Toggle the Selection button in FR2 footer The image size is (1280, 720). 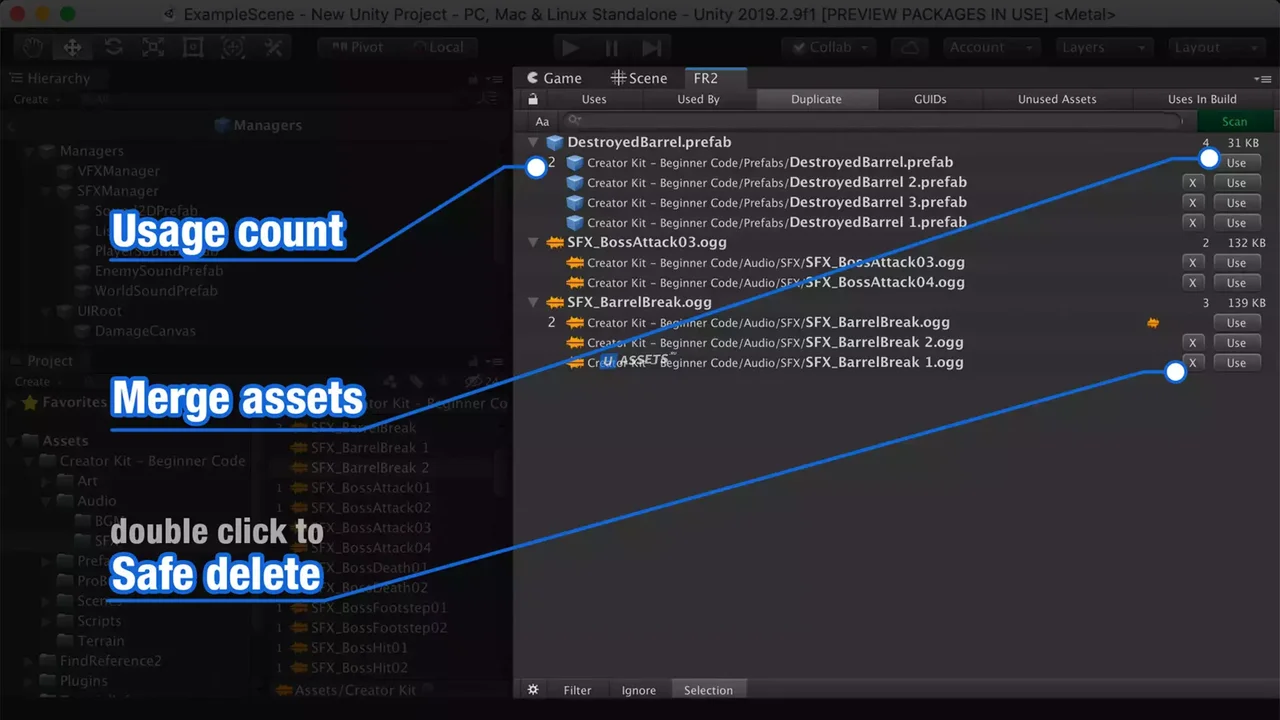708,690
